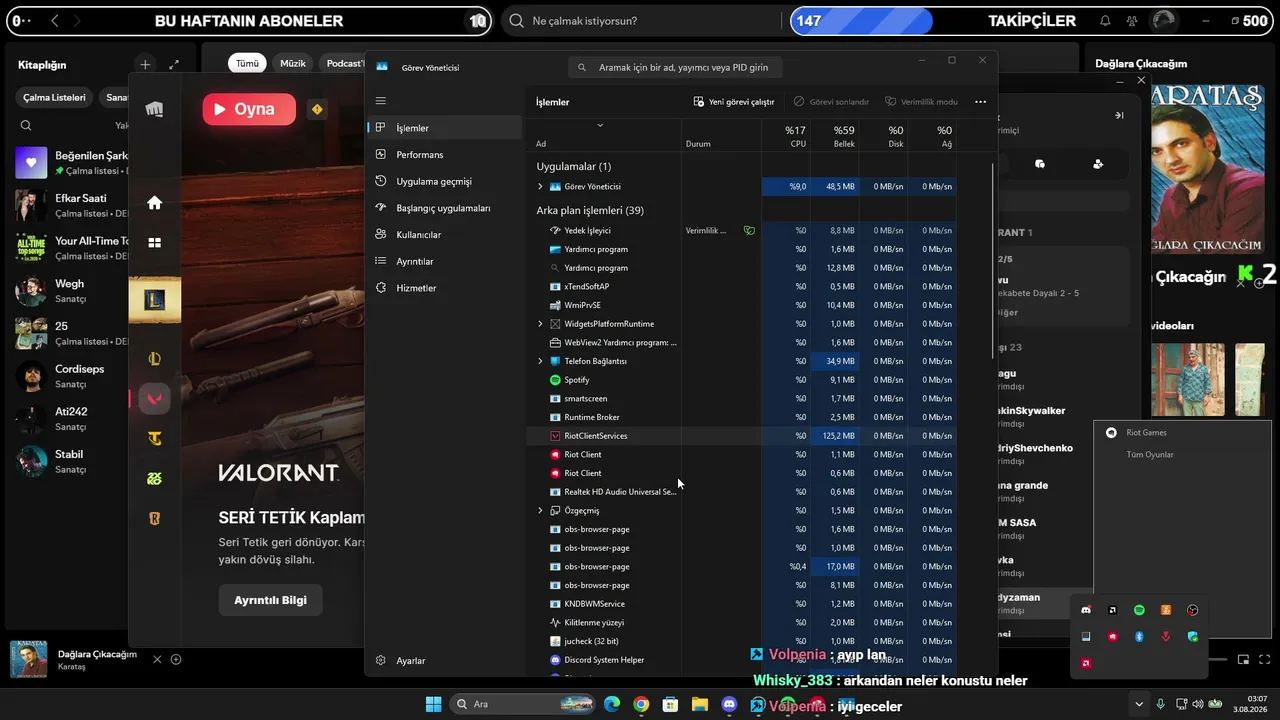Toggle fullscreen in Spotify player bar
Image resolution: width=1280 pixels, height=720 pixels.
pyautogui.click(x=1266, y=659)
